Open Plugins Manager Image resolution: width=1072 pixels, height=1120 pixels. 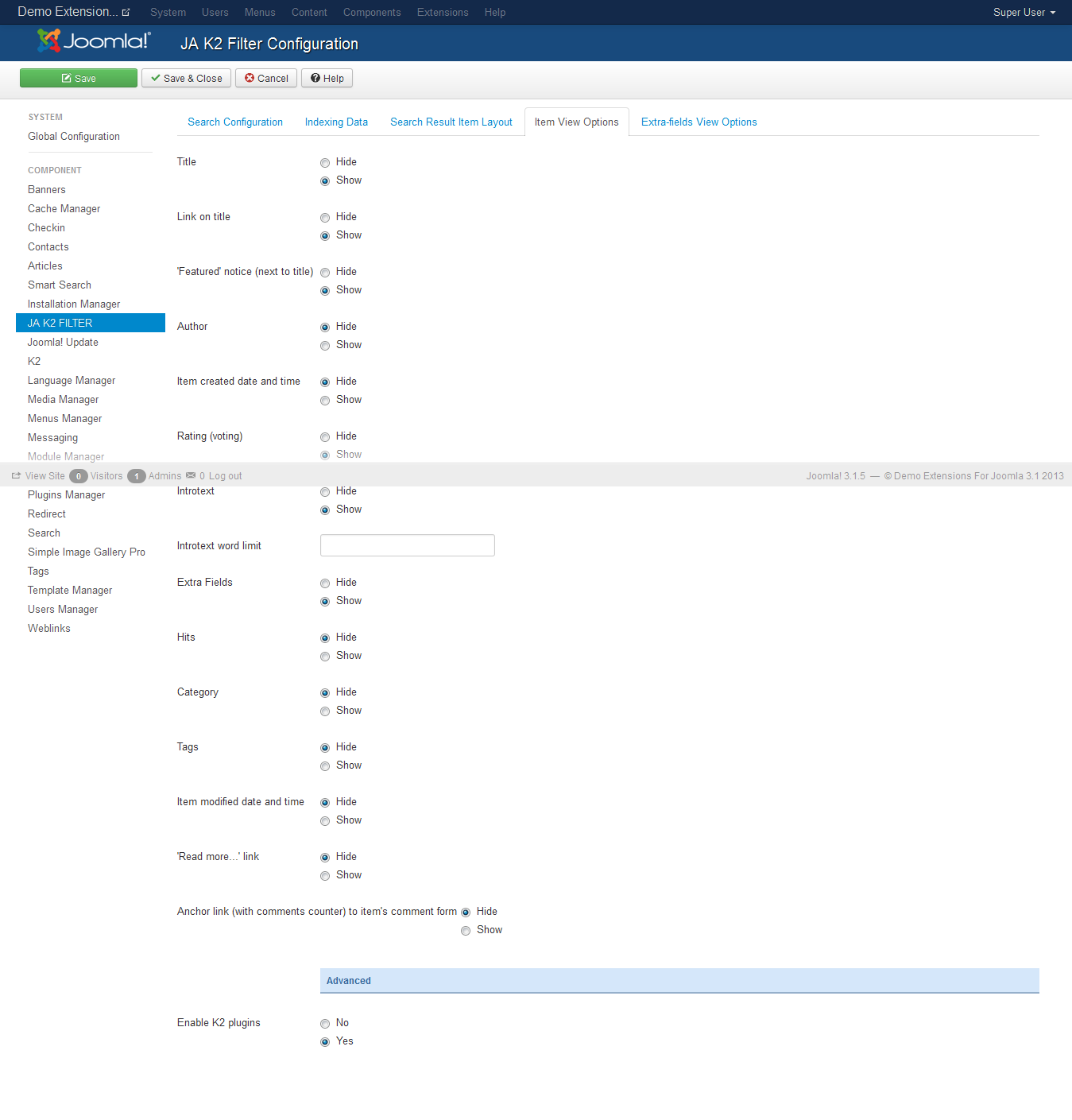(67, 495)
